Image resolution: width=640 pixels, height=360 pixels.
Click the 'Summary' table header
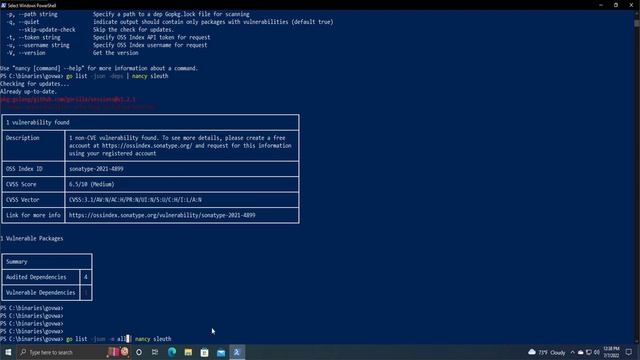pos(16,262)
